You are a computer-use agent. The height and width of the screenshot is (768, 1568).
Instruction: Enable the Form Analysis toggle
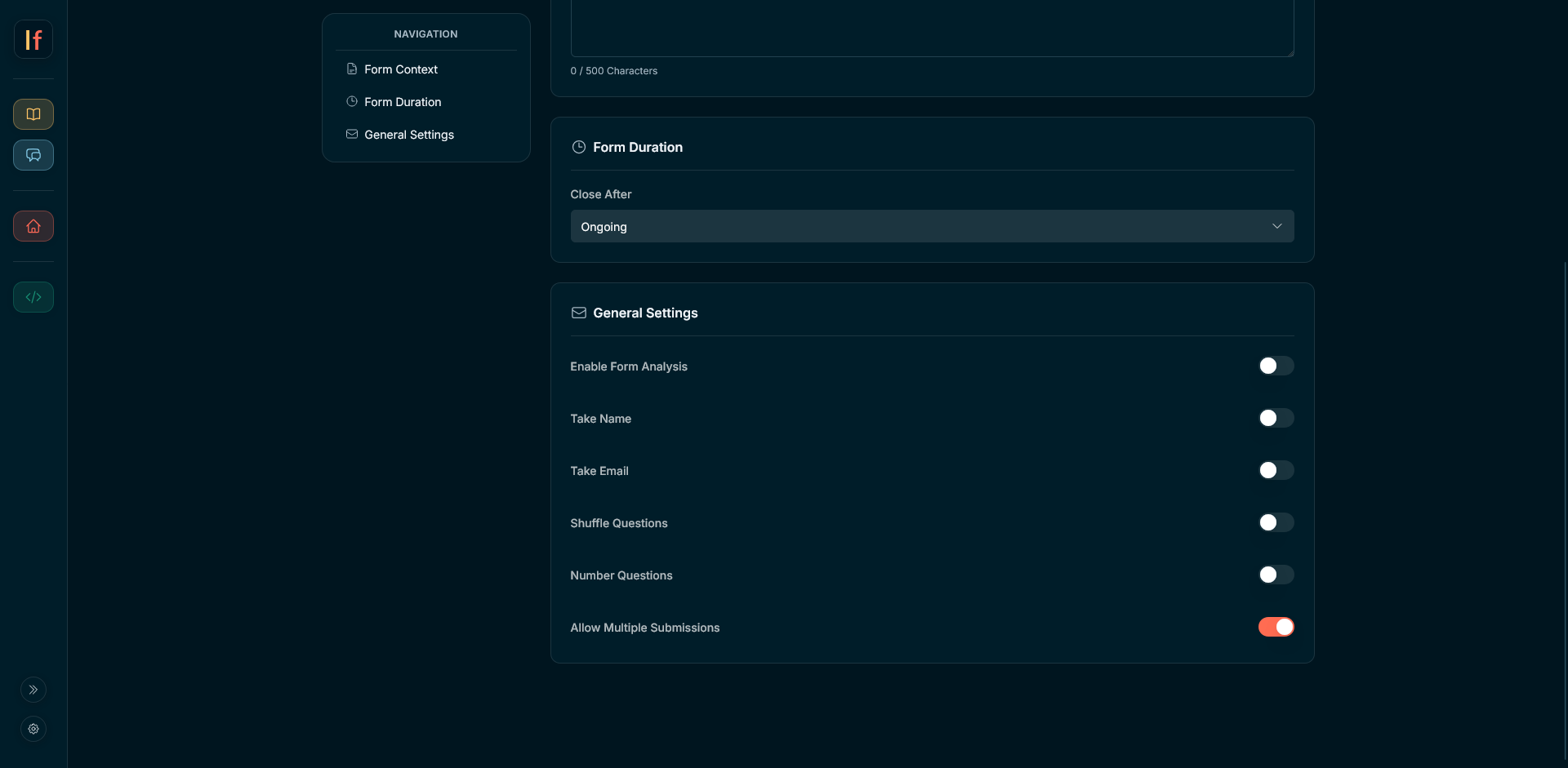1276,366
